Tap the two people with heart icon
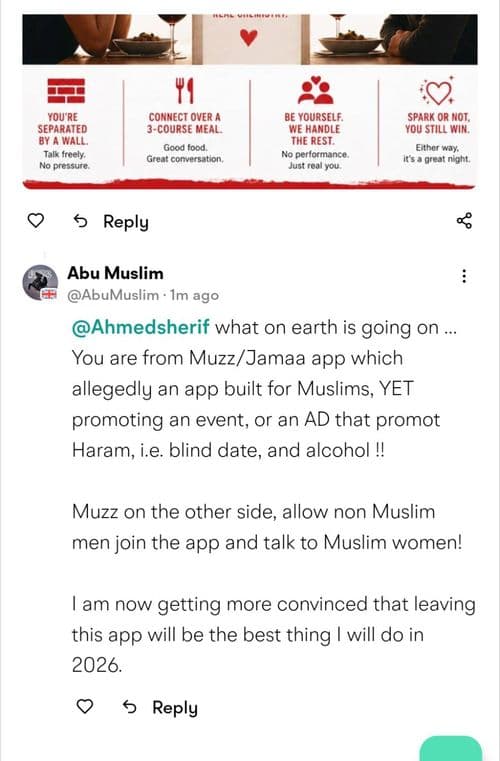The image size is (500, 761). [x=316, y=90]
